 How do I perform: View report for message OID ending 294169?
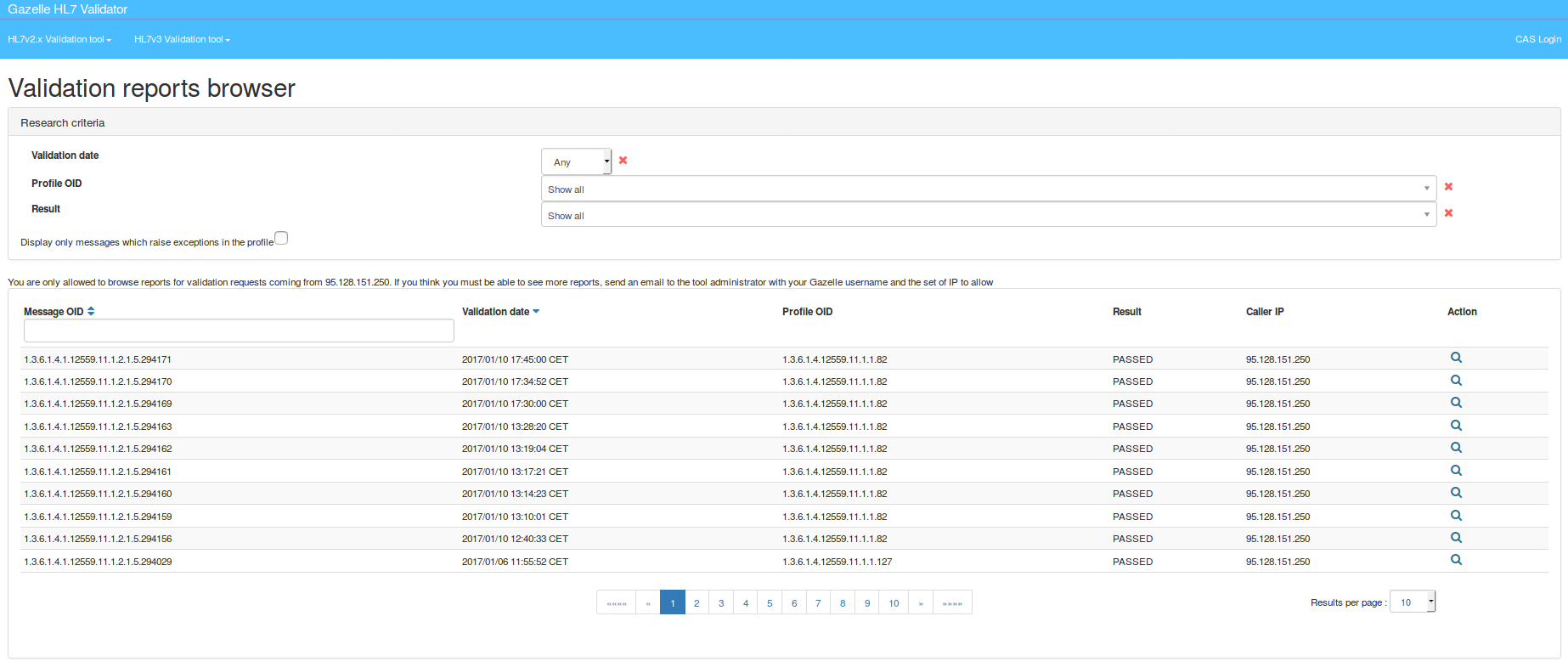[1456, 403]
